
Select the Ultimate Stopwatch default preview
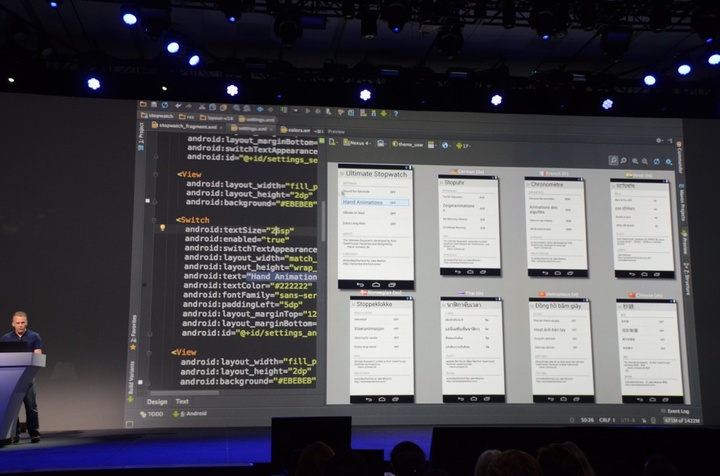pos(376,226)
